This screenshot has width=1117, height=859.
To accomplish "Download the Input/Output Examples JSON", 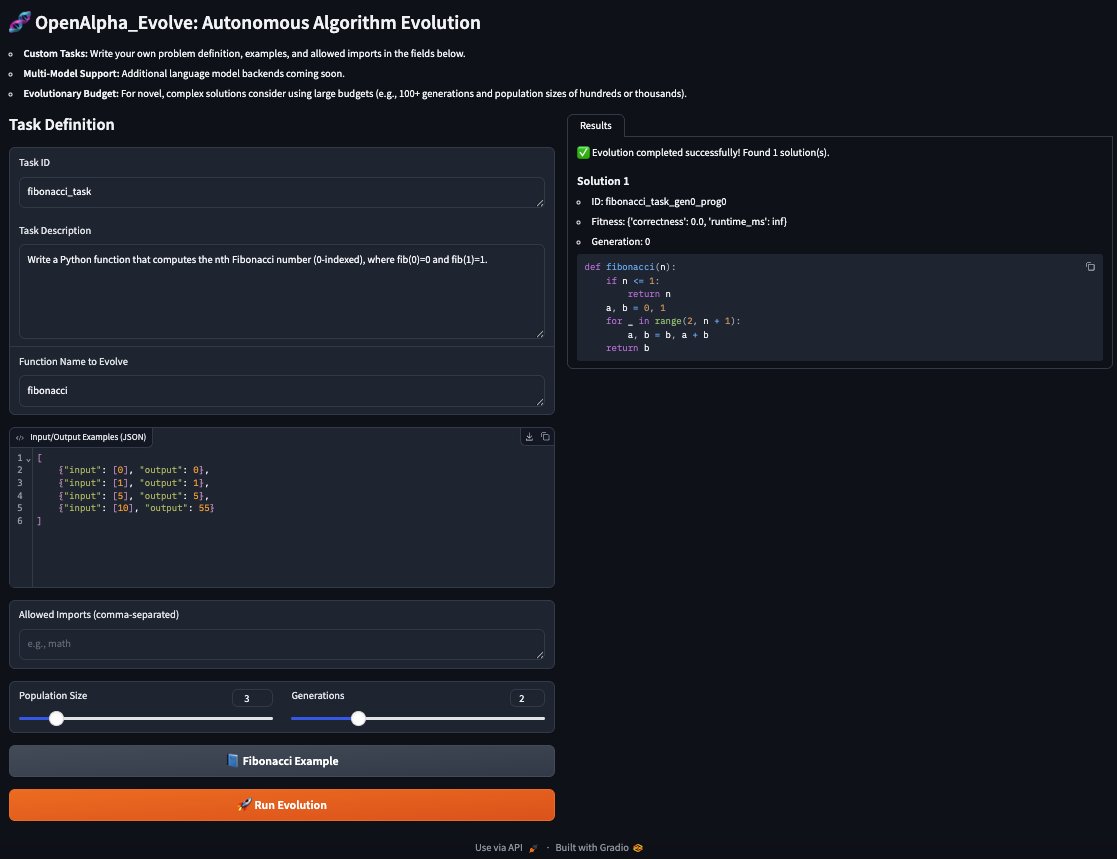I will click(x=529, y=437).
